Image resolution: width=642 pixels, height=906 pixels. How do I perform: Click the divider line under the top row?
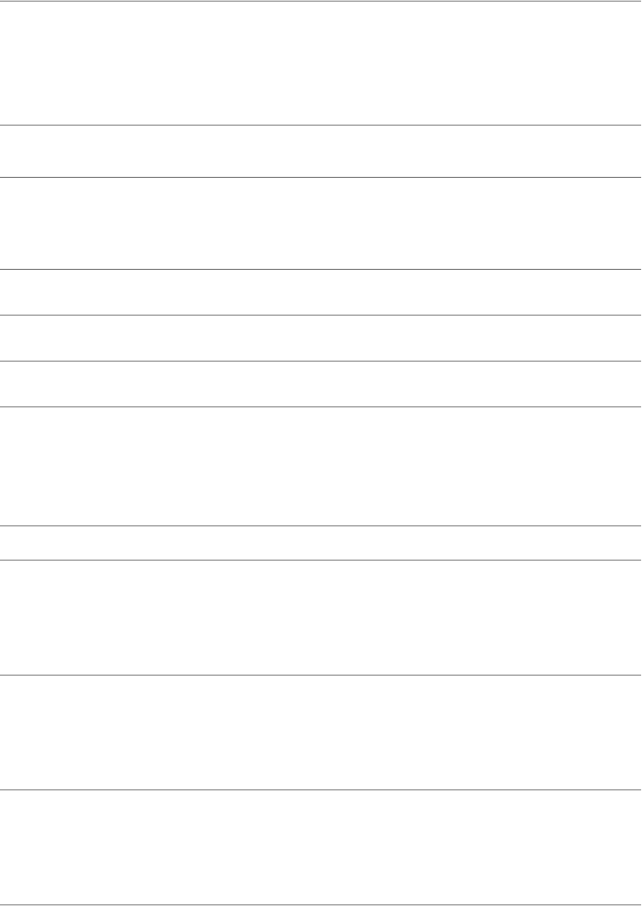click(x=320, y=125)
